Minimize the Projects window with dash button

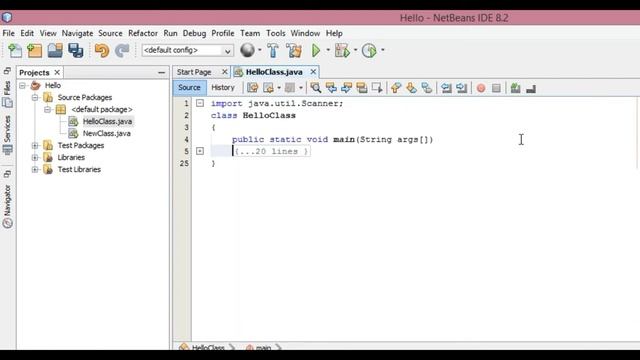(162, 73)
